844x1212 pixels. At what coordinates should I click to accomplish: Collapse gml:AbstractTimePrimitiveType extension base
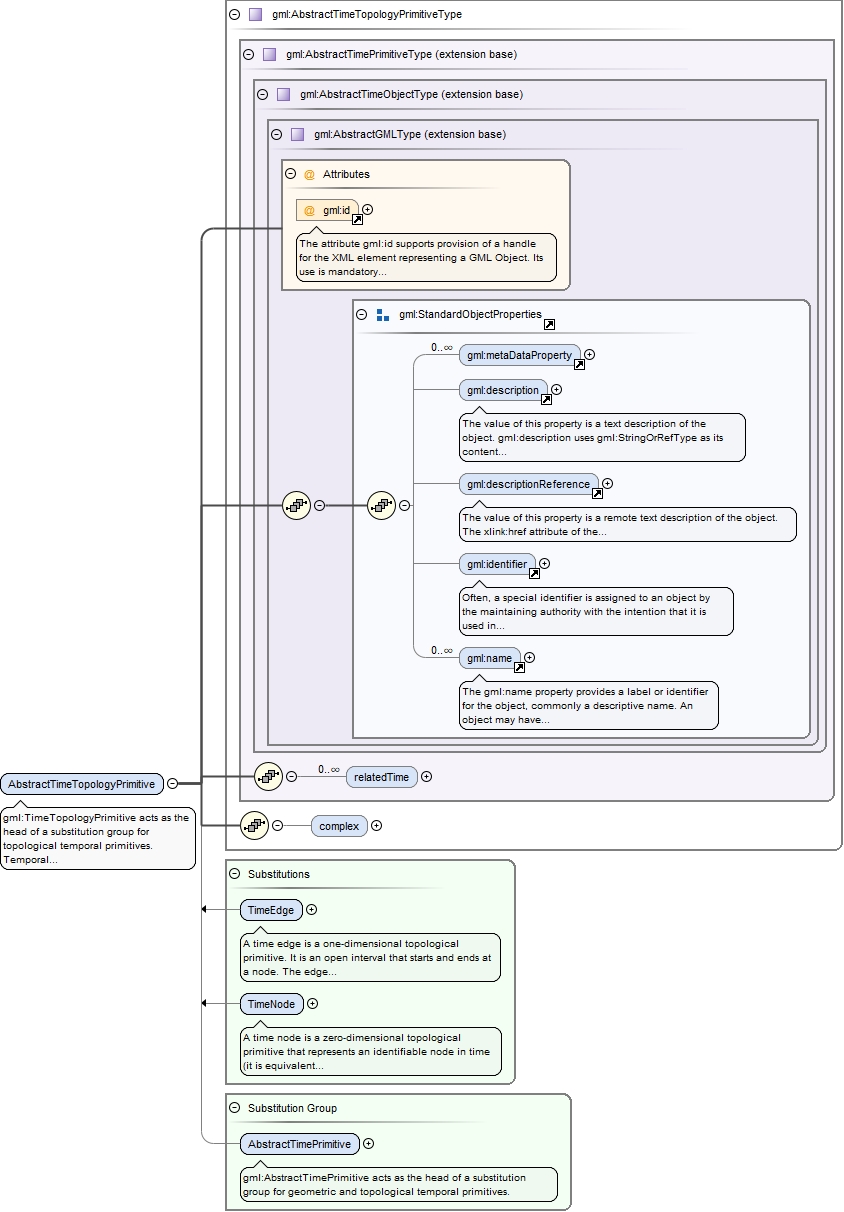(x=248, y=55)
